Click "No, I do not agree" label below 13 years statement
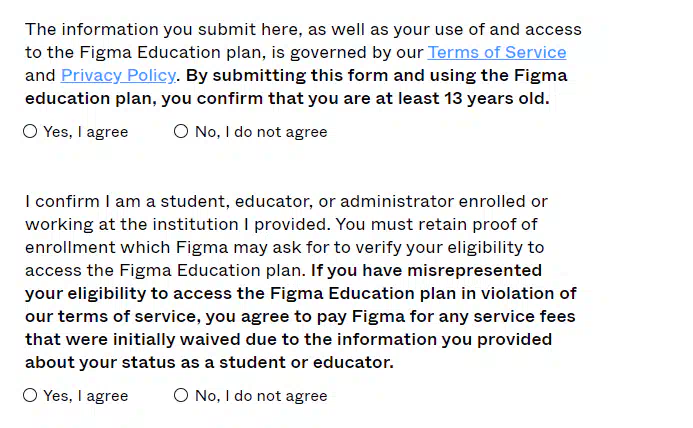Screen dimensions: 693x428 (x=261, y=132)
